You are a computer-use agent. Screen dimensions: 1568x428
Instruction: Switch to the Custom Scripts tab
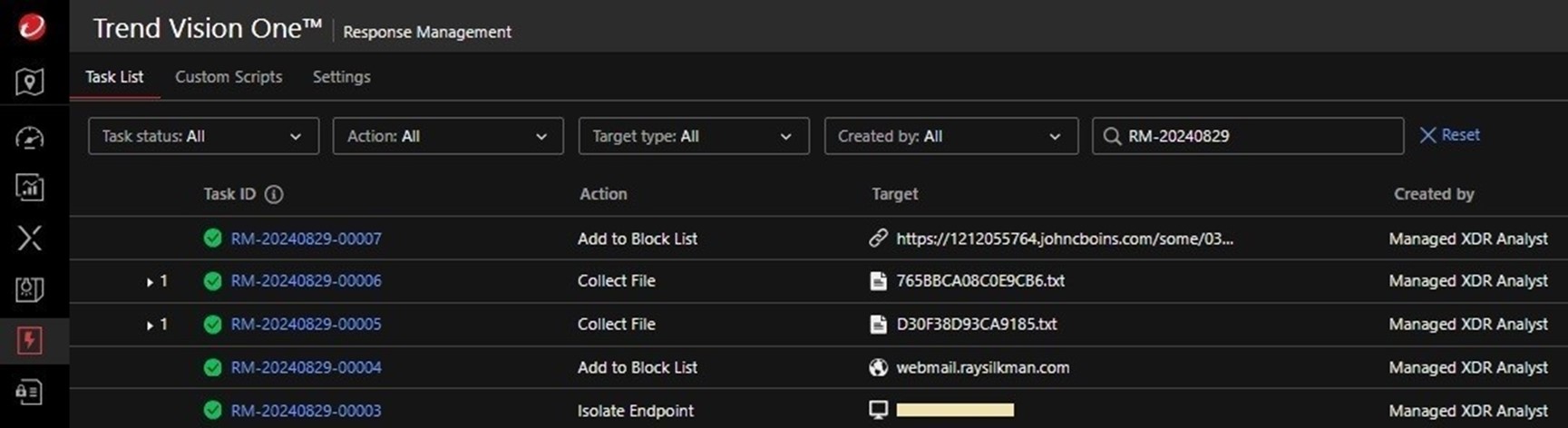[x=229, y=77]
